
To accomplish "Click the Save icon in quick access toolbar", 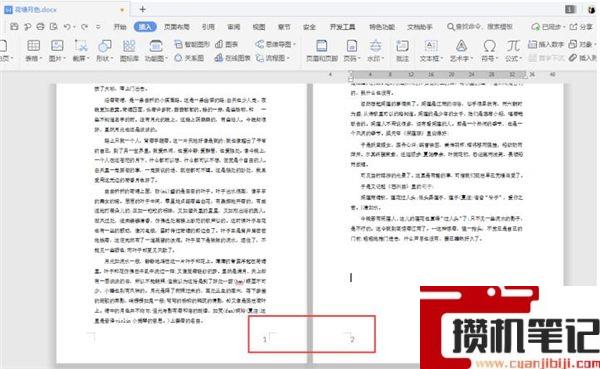I will [14, 27].
